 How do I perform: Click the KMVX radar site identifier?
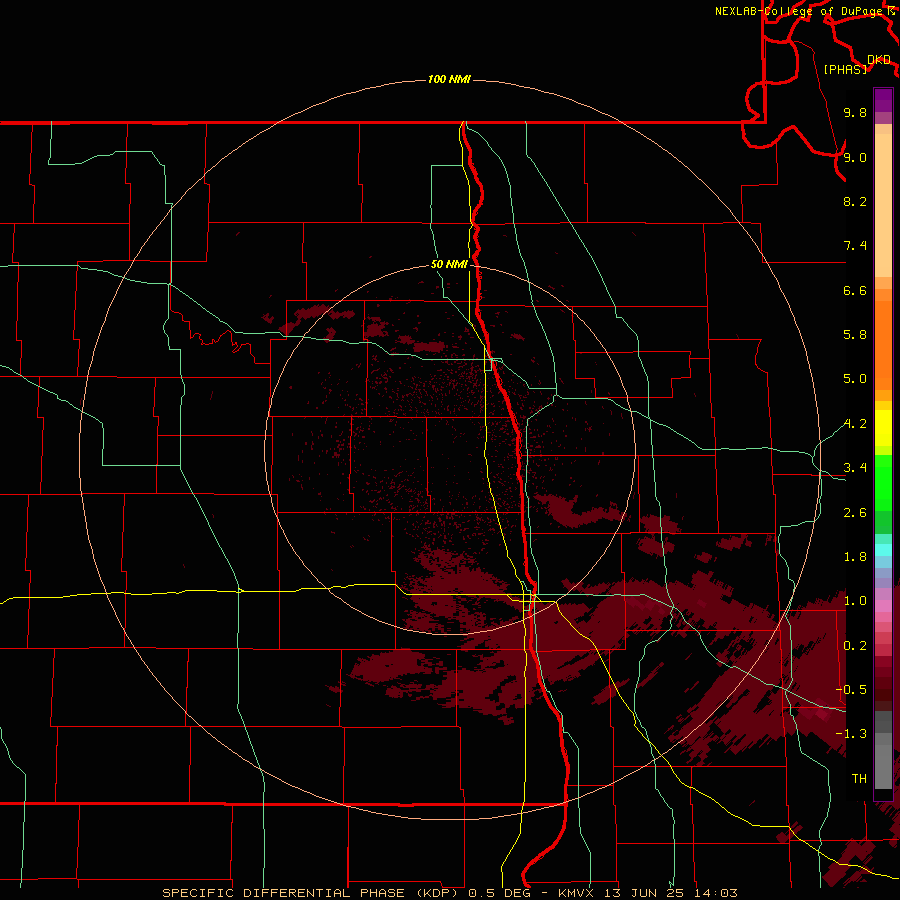click(x=576, y=893)
